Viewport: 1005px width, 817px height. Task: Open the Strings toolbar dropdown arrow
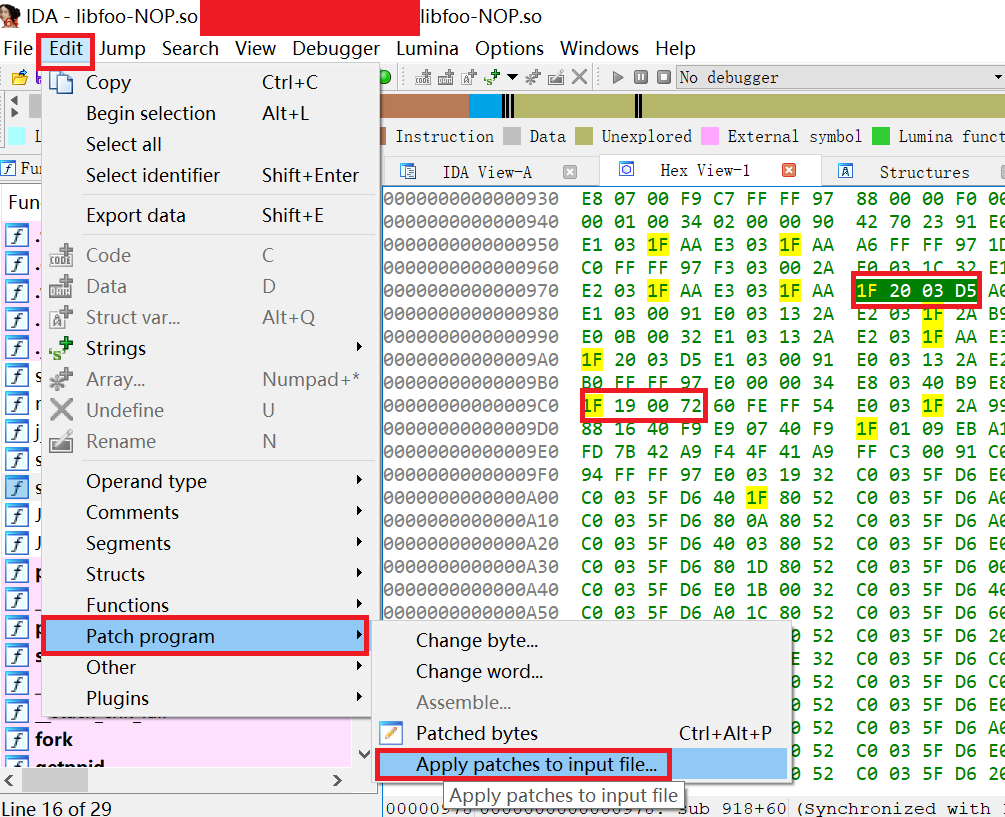512,78
